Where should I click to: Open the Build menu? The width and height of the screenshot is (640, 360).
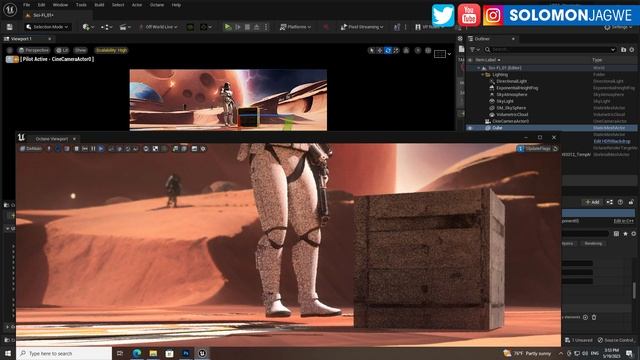pos(99,5)
